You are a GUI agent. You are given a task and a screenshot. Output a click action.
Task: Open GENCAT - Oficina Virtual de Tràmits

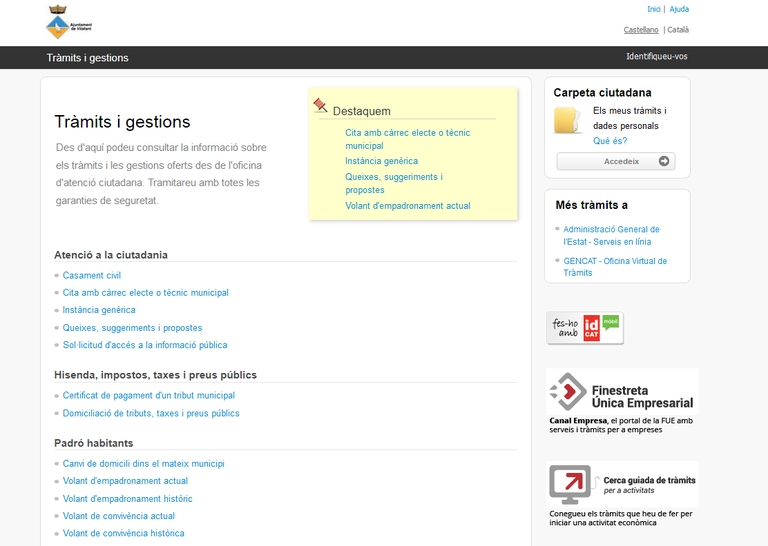(615, 267)
